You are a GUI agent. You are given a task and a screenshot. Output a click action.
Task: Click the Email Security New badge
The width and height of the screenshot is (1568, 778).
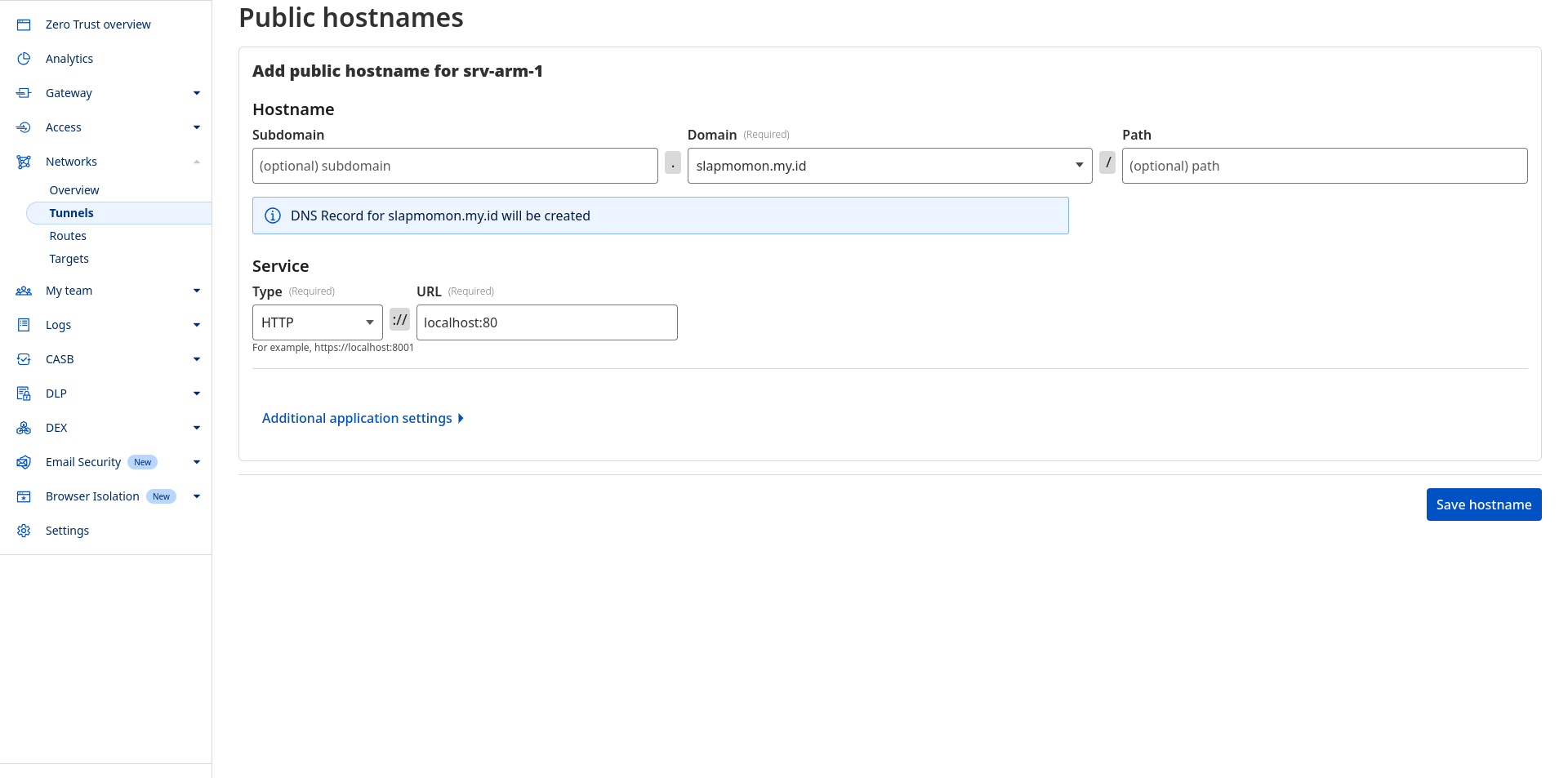[142, 461]
